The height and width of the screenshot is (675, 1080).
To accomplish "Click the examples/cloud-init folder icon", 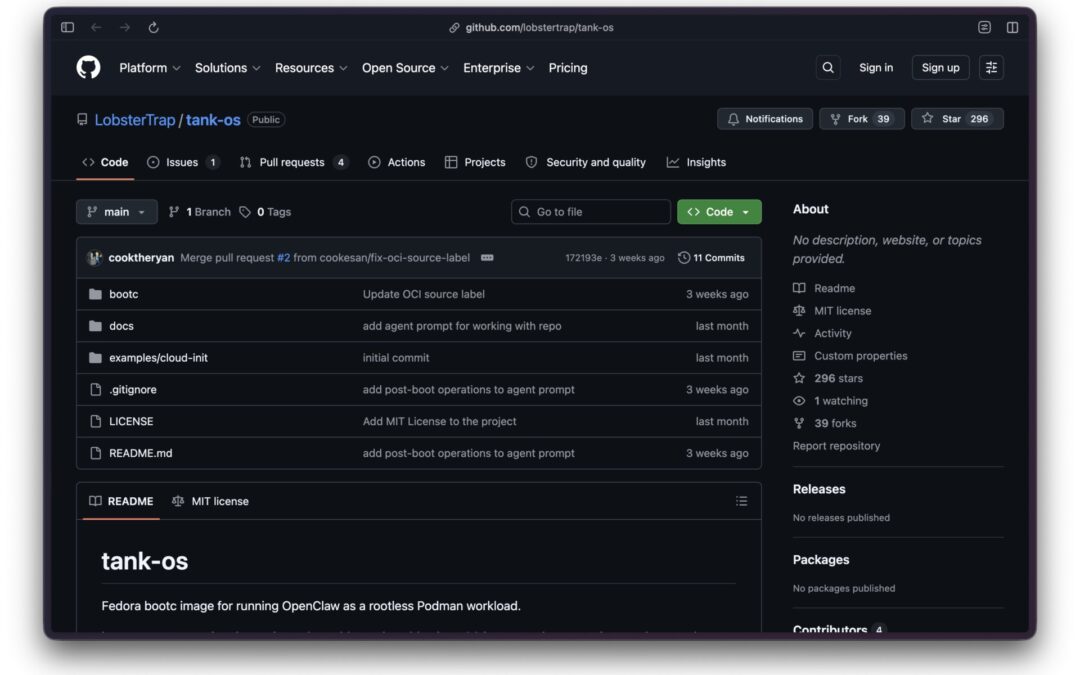I will [95, 357].
